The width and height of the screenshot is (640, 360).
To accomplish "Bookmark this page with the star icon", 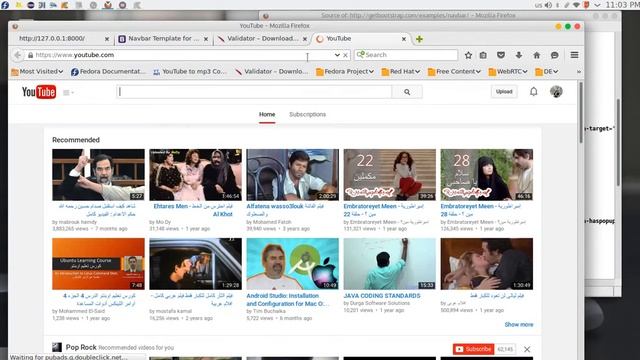I will click(468, 55).
